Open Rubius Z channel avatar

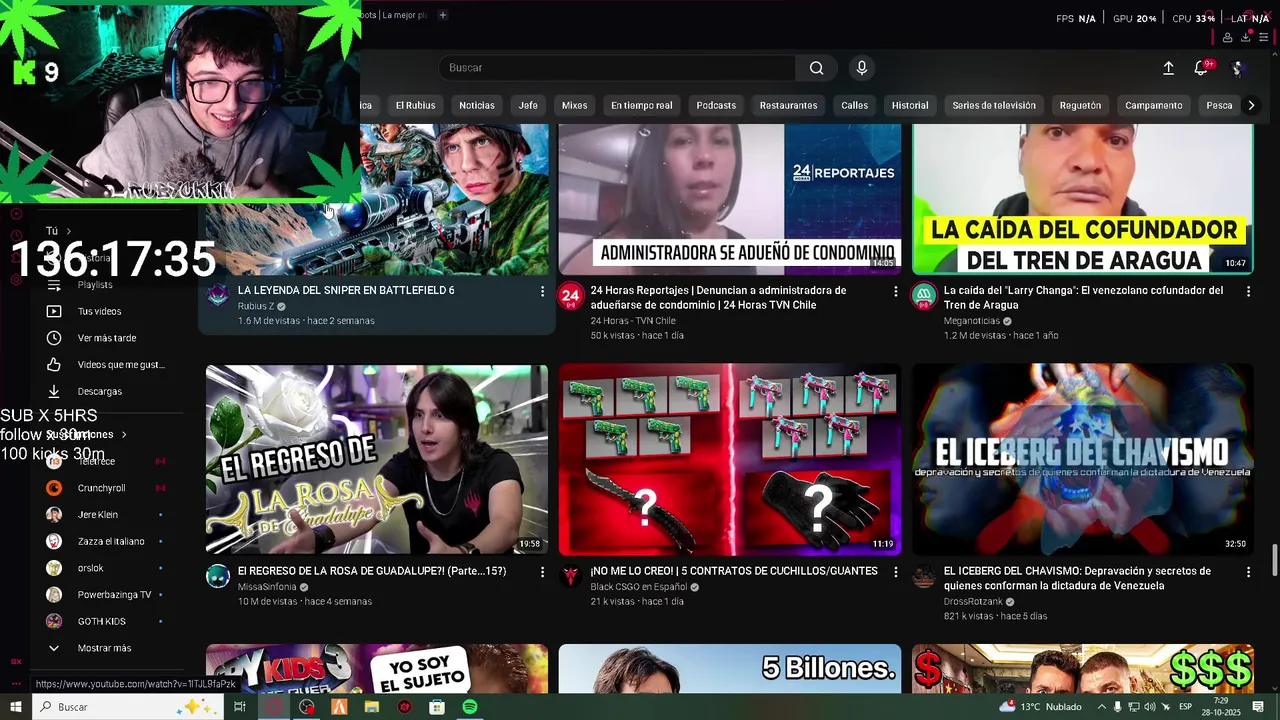(x=218, y=295)
